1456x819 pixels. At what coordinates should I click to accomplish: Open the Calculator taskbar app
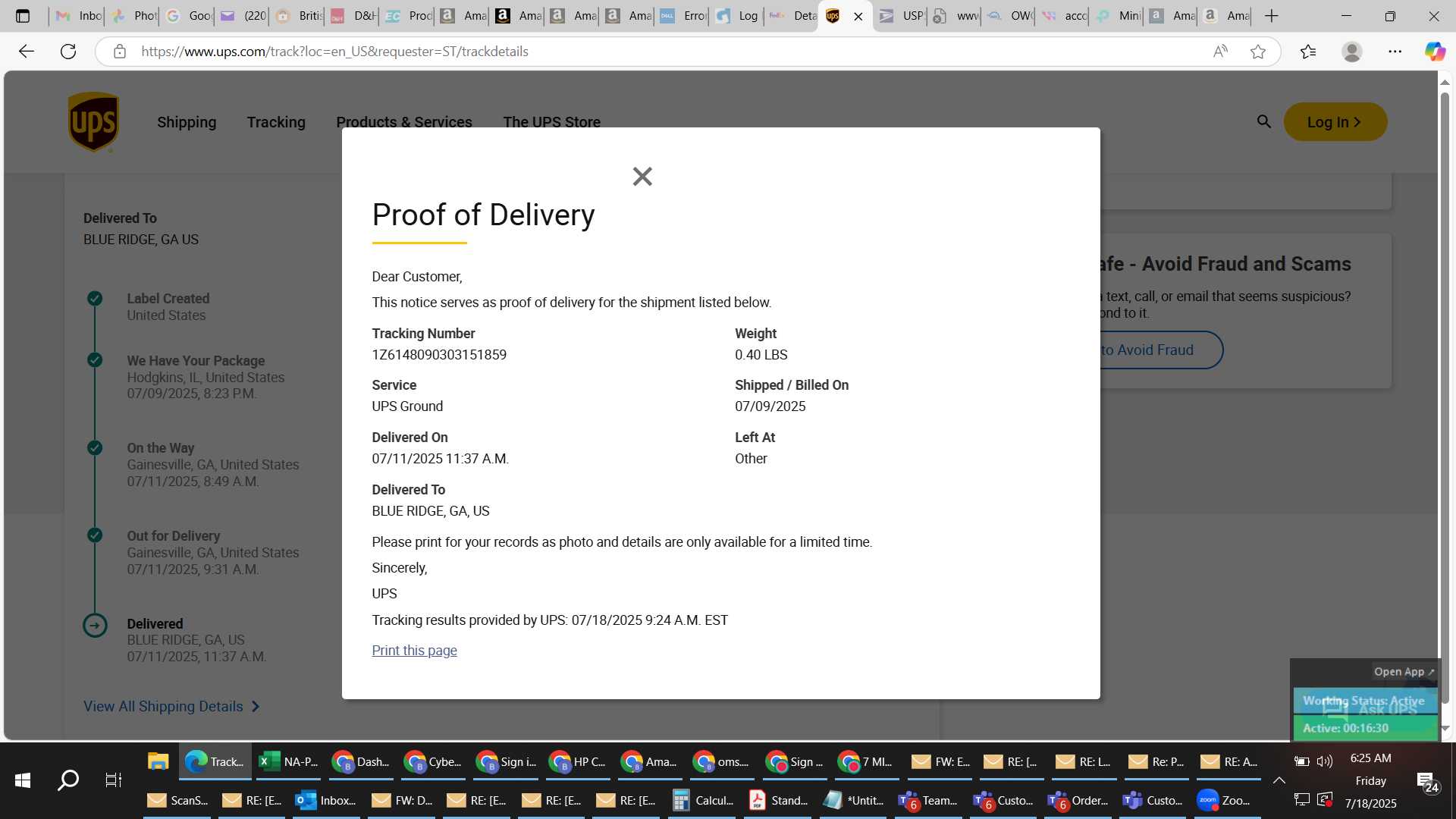[x=703, y=800]
